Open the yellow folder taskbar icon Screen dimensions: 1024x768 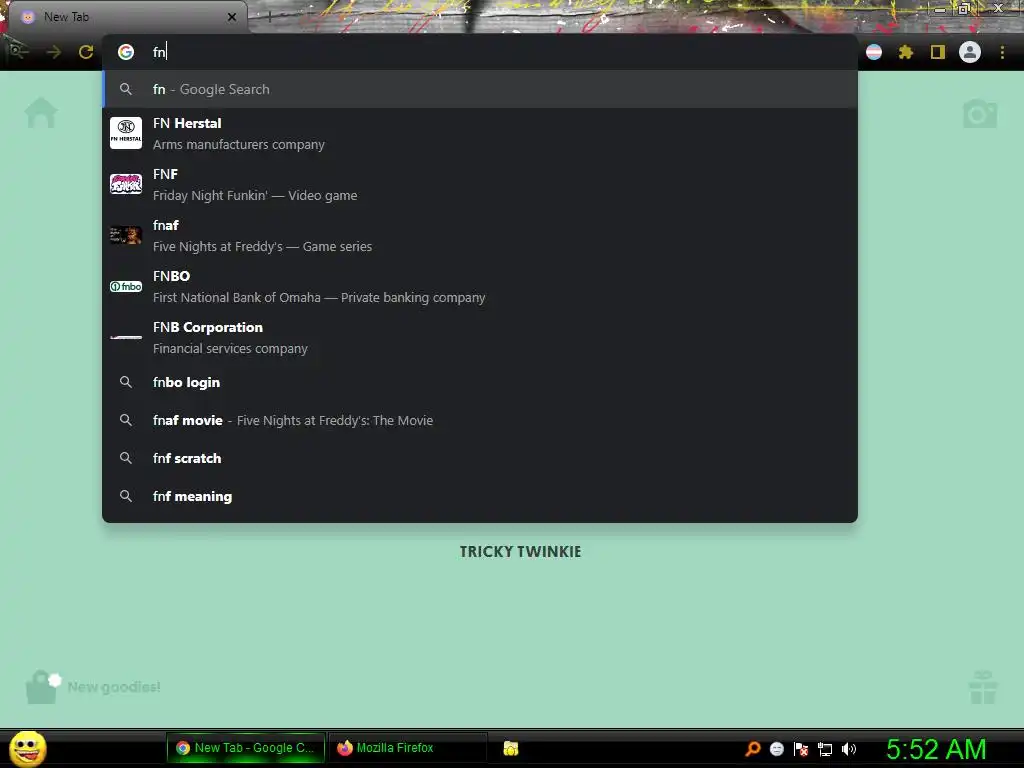pos(511,748)
